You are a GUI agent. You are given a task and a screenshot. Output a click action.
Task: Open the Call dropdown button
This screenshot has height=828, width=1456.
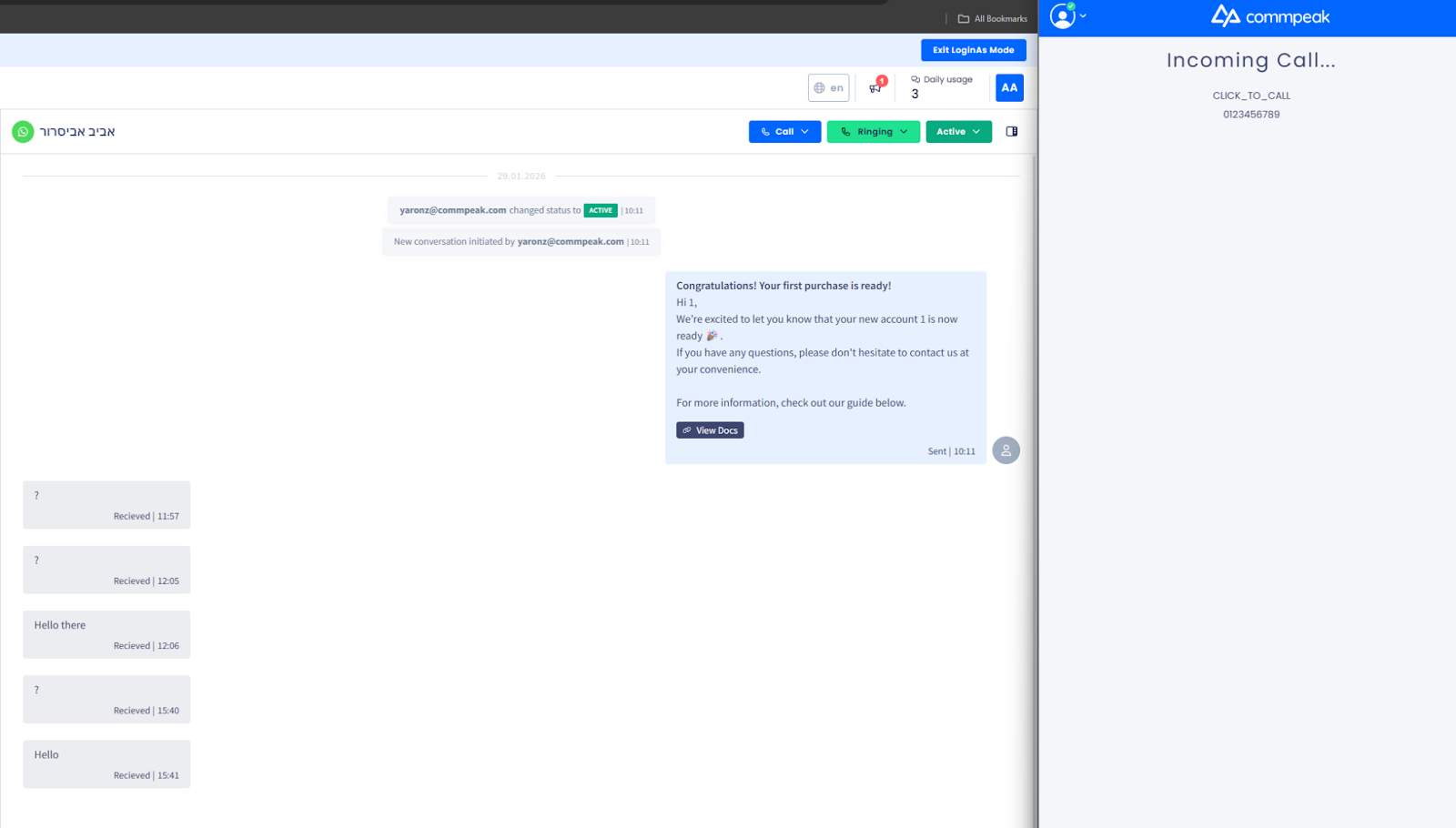tap(785, 132)
